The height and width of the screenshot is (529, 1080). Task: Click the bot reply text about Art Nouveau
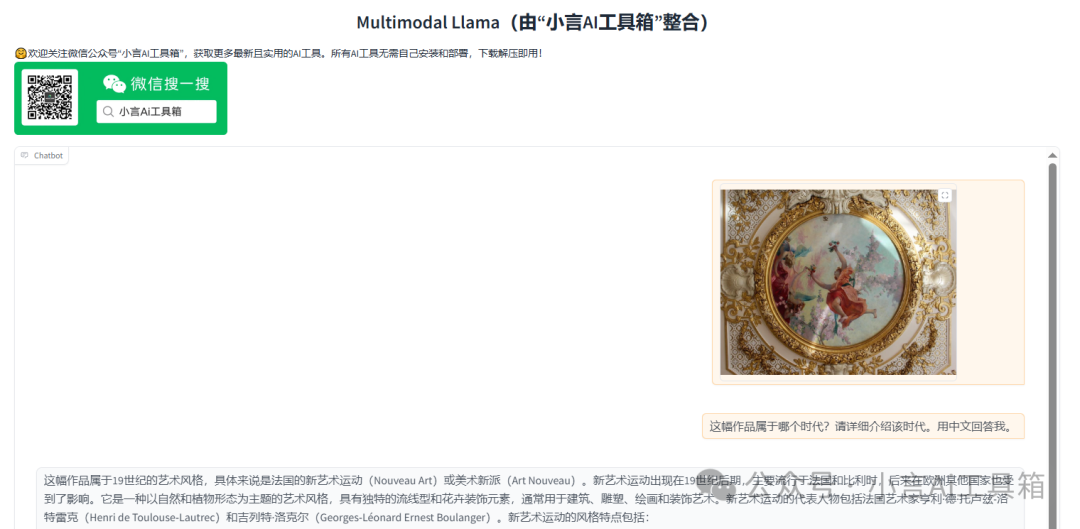click(x=530, y=499)
